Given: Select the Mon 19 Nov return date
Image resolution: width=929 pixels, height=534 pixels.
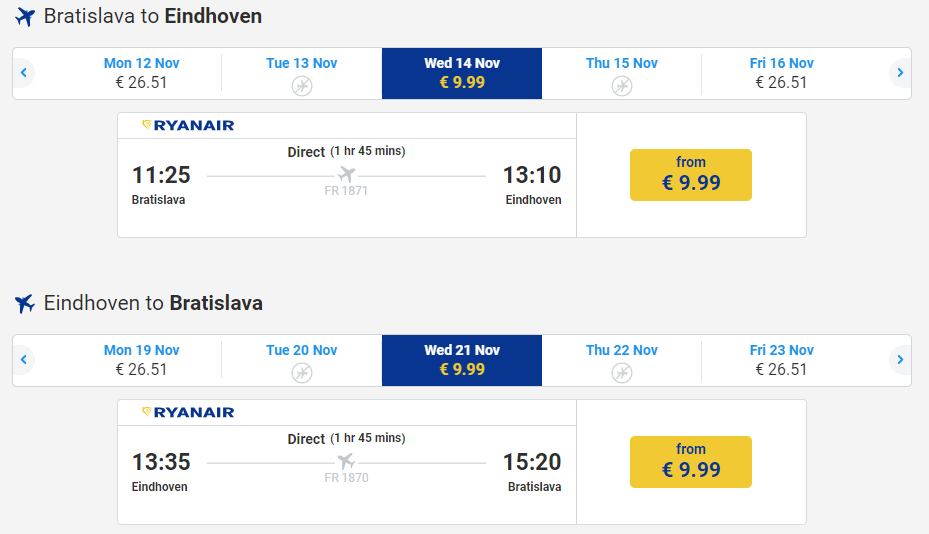Looking at the screenshot, I should tap(142, 360).
